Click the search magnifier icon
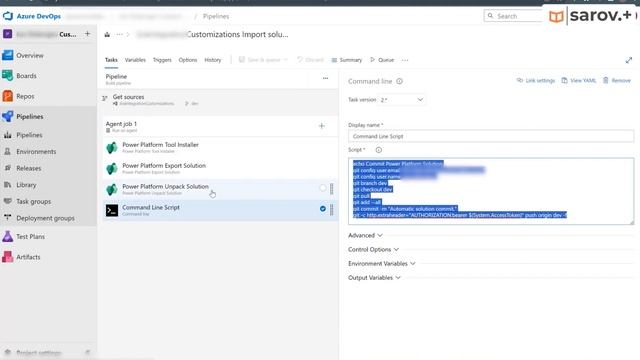640x360 pixels. [x=491, y=16]
